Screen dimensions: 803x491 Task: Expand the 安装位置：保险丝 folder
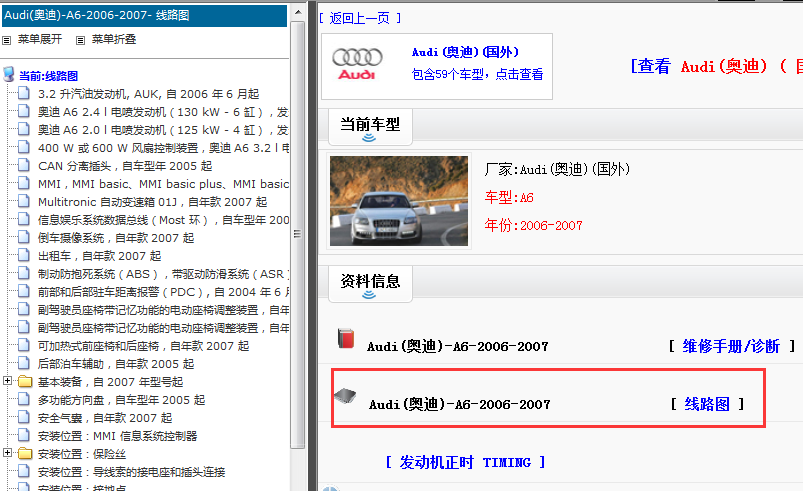click(x=7, y=453)
